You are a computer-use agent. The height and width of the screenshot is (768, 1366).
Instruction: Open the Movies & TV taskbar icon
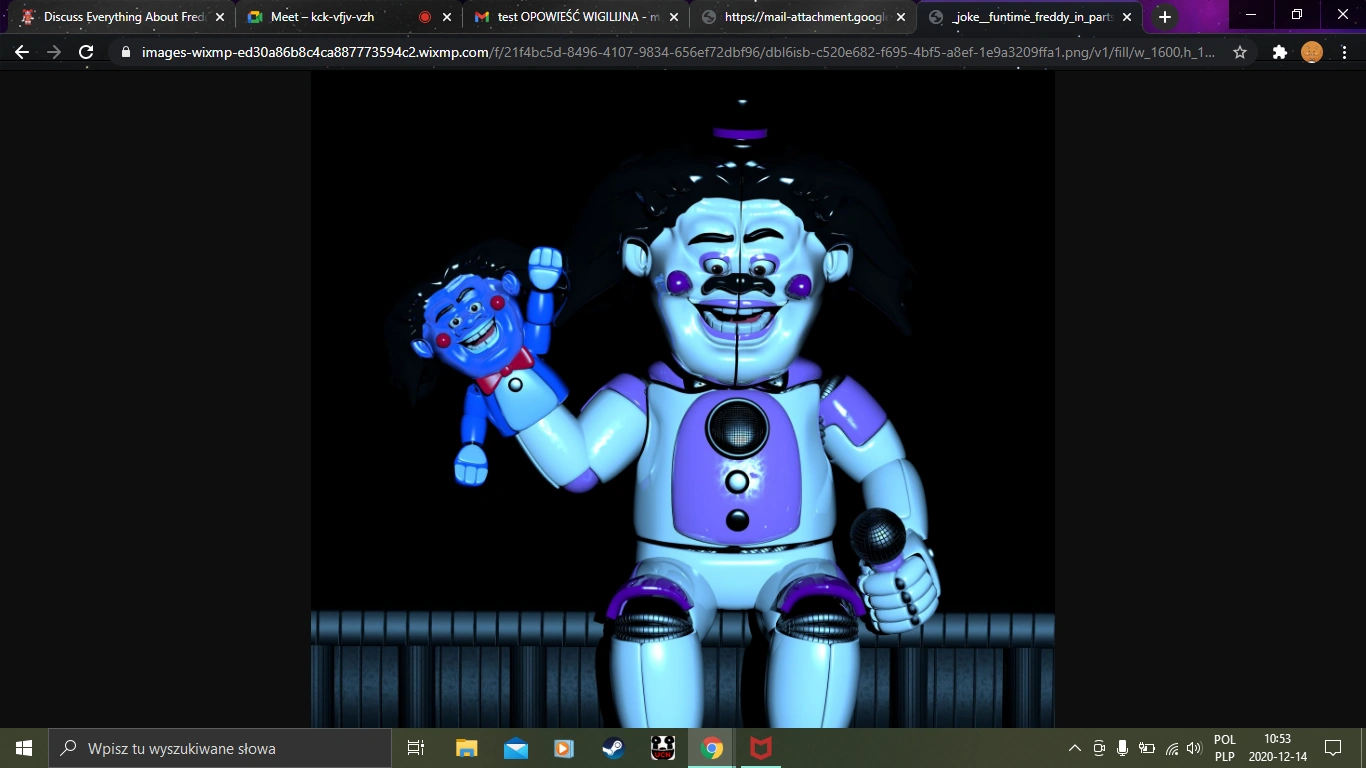click(563, 747)
